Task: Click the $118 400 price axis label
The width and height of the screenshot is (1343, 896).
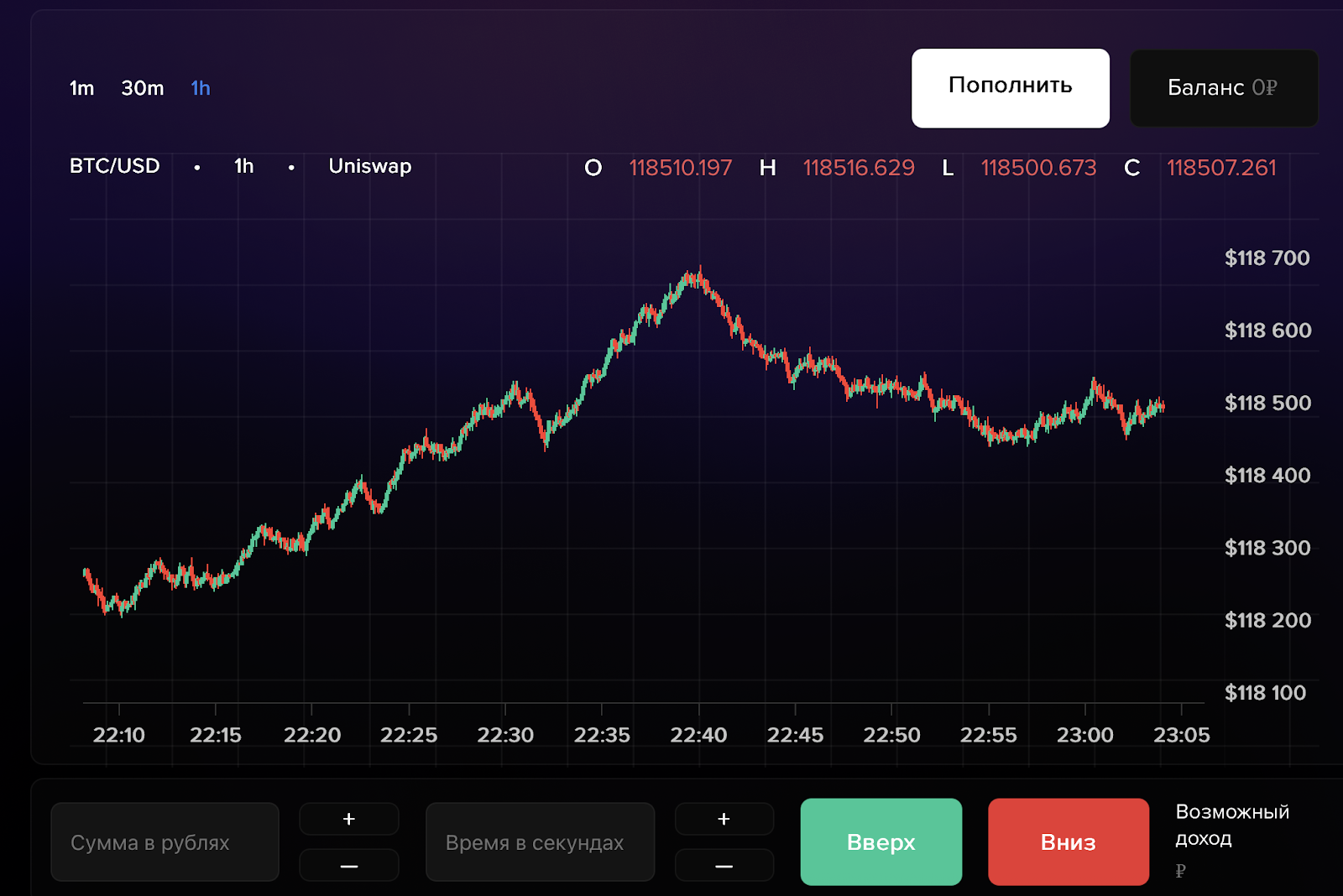Action: 1267,476
